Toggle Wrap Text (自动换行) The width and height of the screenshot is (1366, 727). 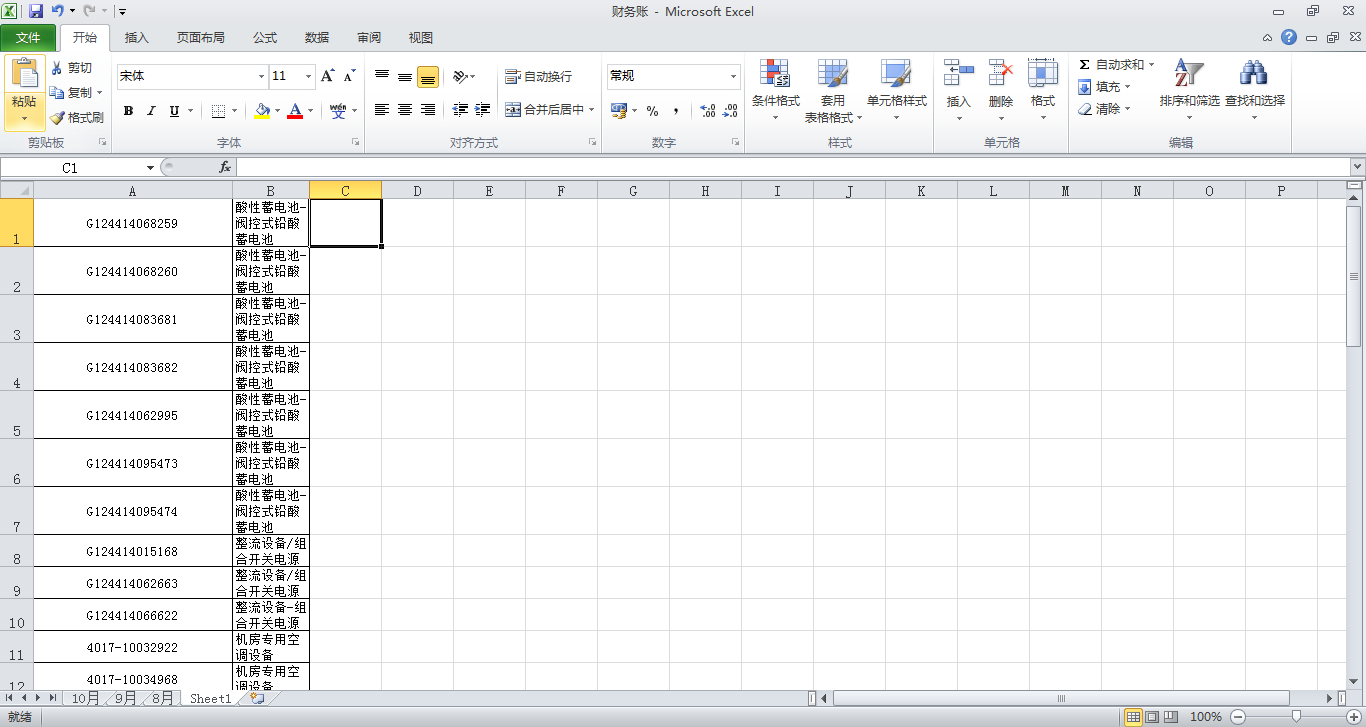(x=539, y=76)
